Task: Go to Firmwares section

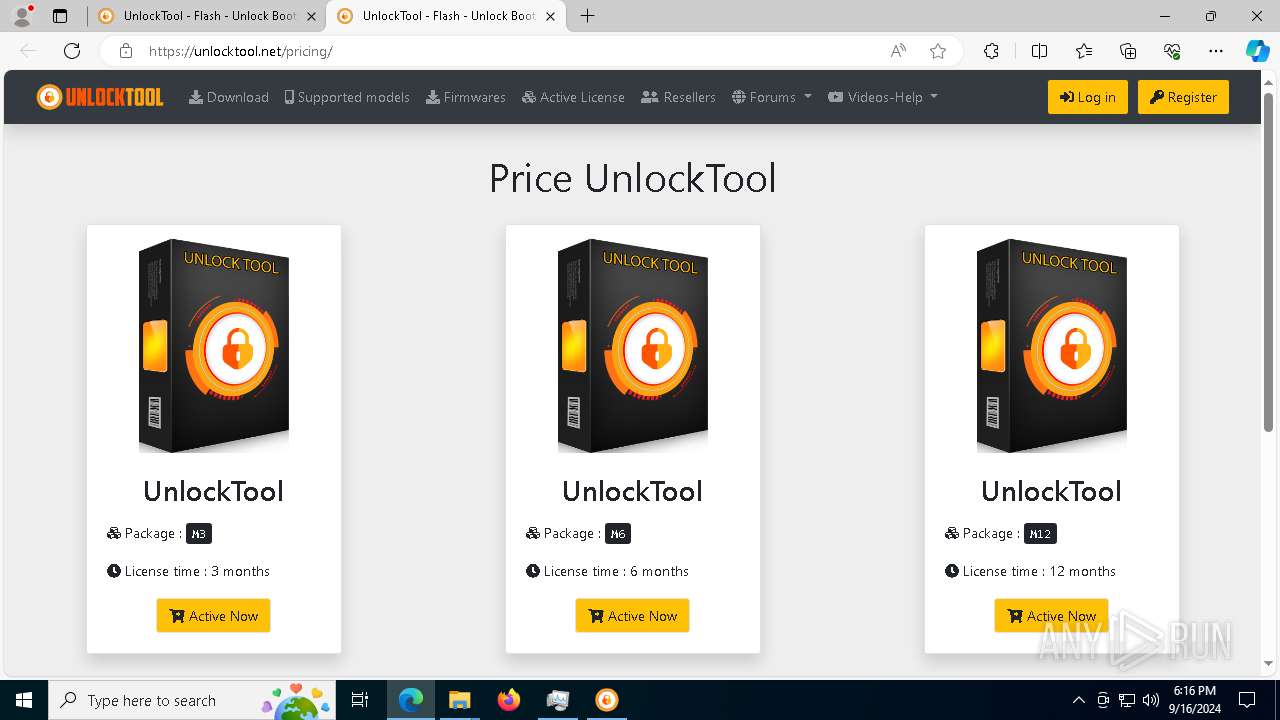Action: click(x=466, y=97)
